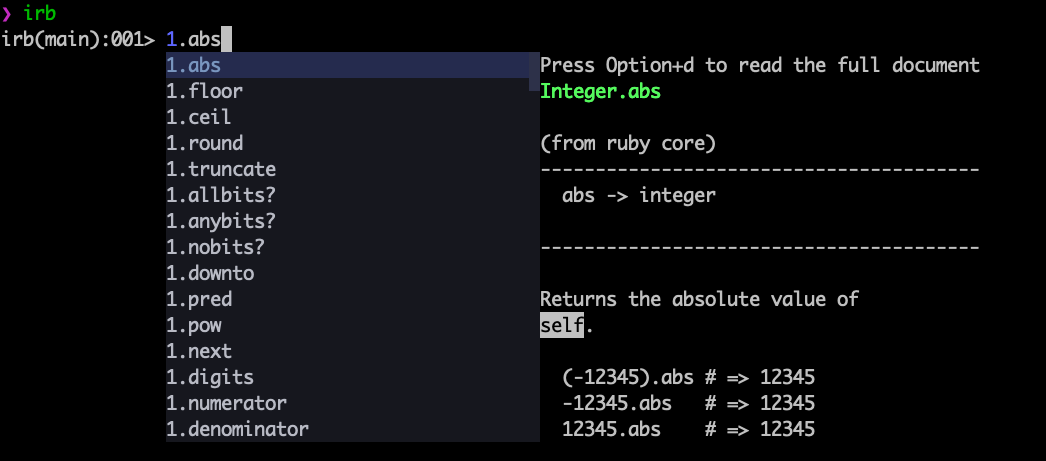Select 1.round in autocomplete dropdown
This screenshot has width=1046, height=461.
(204, 143)
